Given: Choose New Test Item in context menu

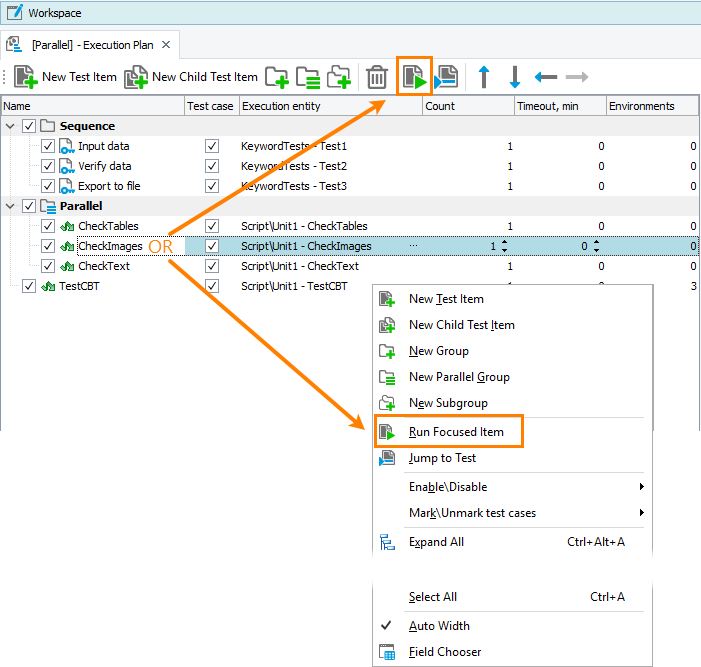Looking at the screenshot, I should (x=513, y=299).
